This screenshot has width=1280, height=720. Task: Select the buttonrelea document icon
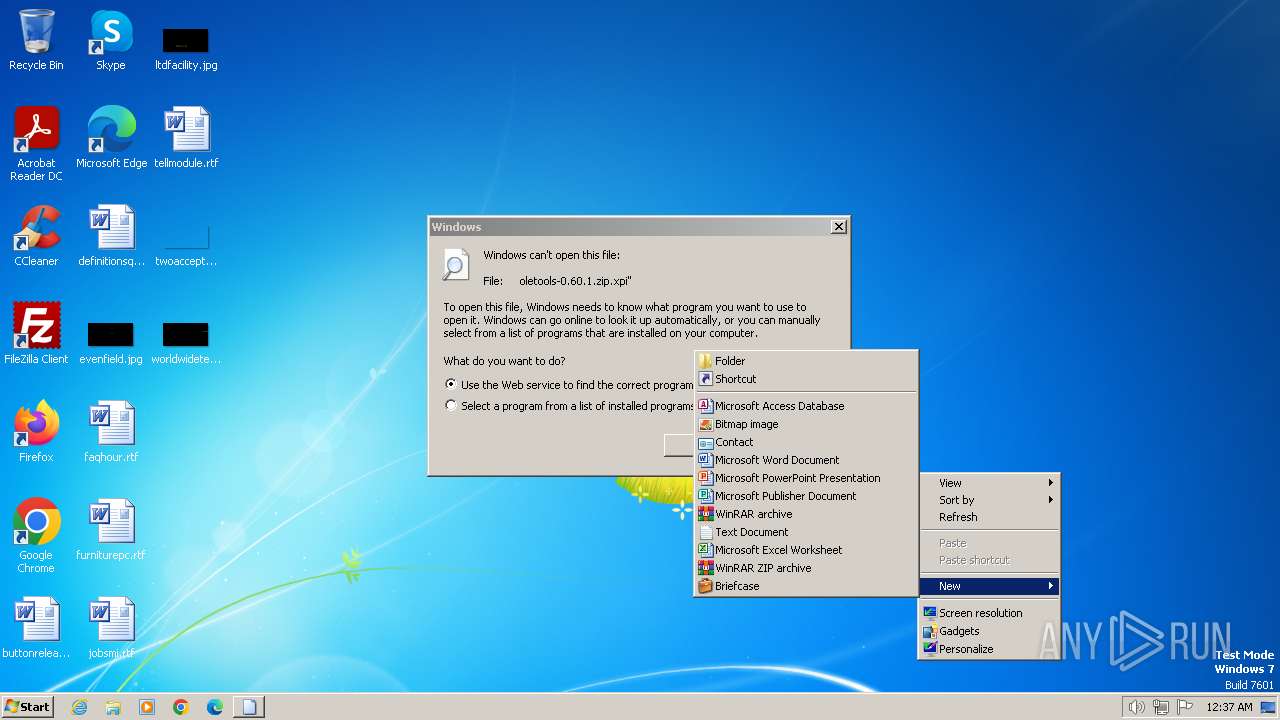36,627
